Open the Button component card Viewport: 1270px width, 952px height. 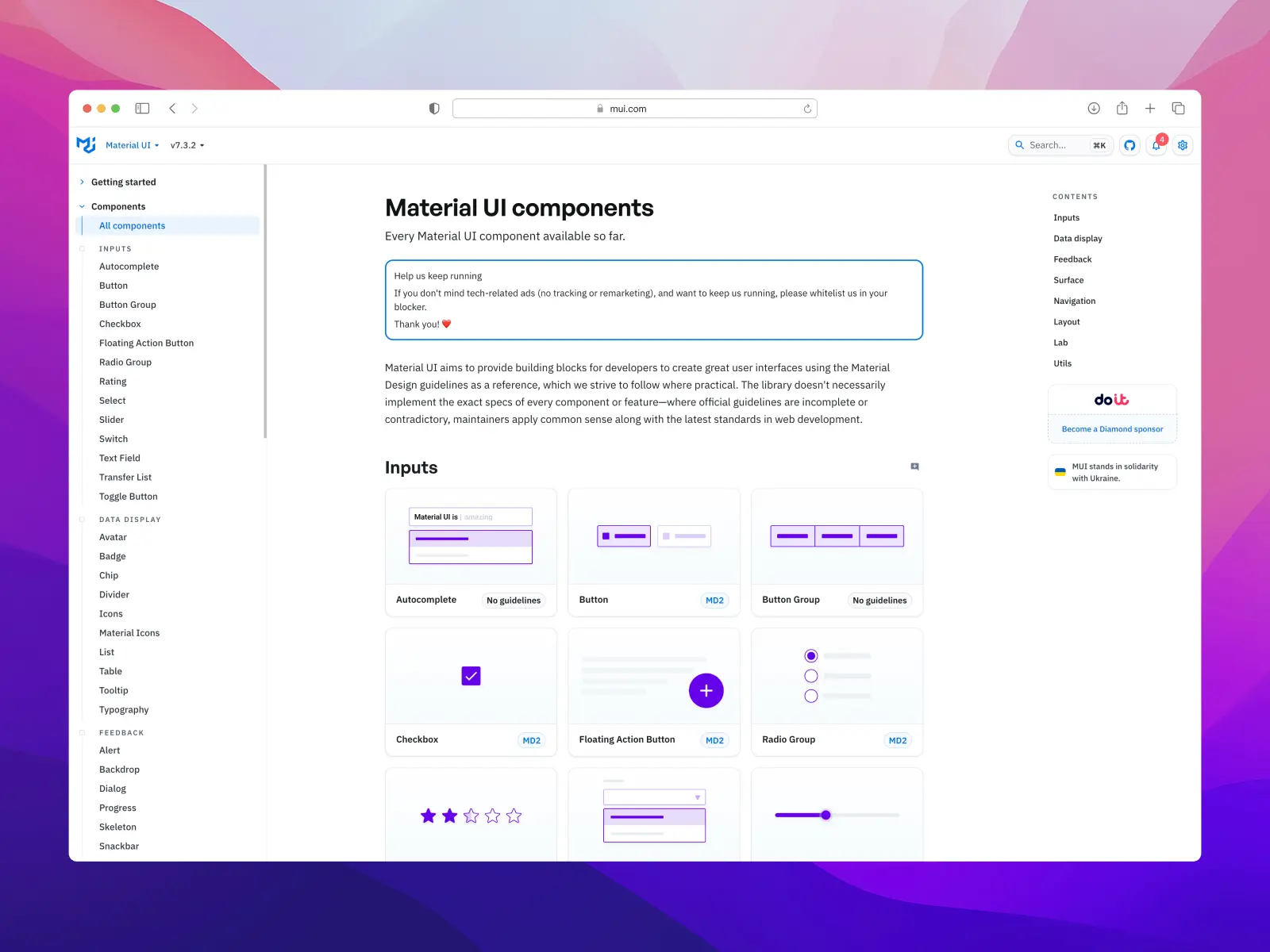point(654,552)
